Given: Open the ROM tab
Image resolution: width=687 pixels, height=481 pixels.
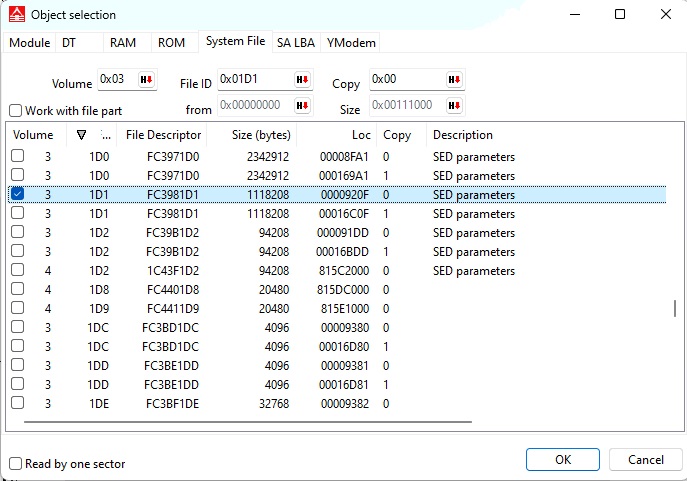Looking at the screenshot, I should point(175,42).
